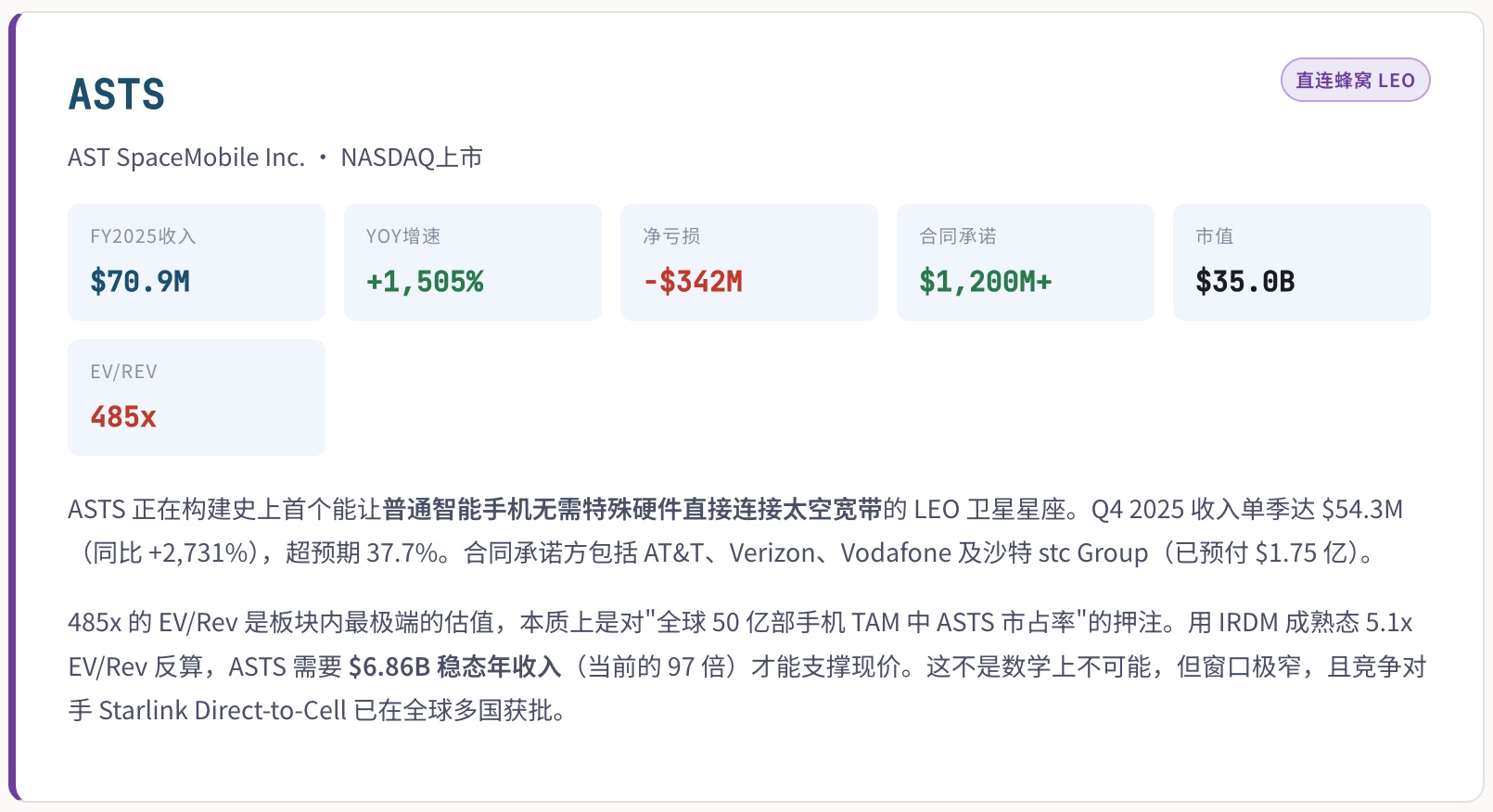This screenshot has width=1493, height=812.
Task: Click the 市值 $35.0B metric tile
Action: [1302, 262]
